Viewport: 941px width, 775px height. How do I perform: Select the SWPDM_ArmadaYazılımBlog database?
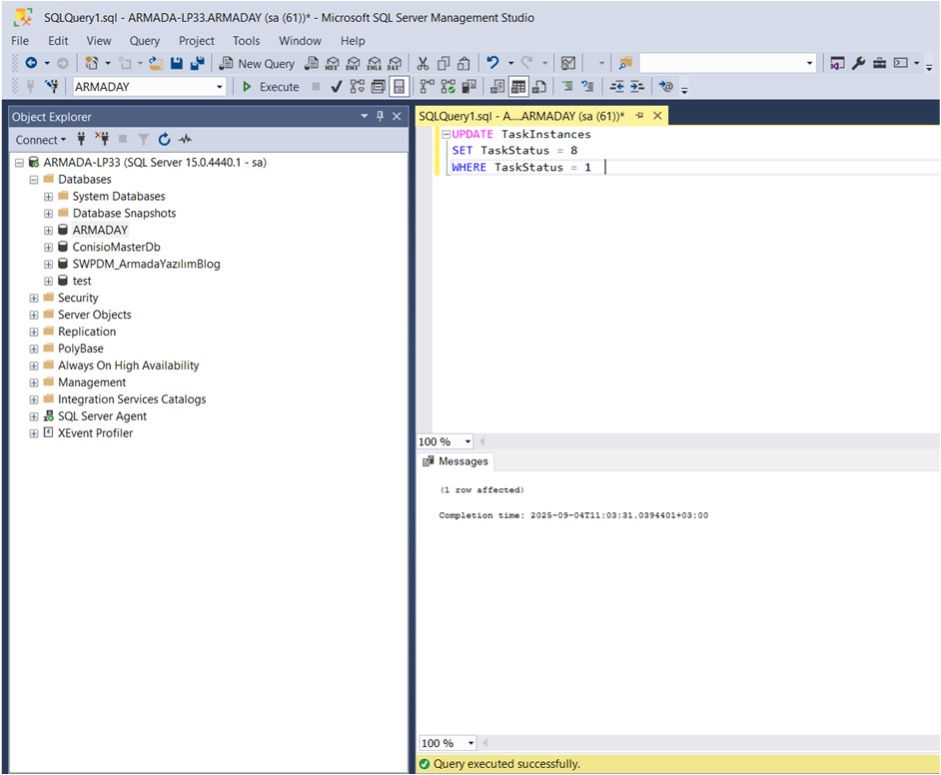[x=146, y=264]
